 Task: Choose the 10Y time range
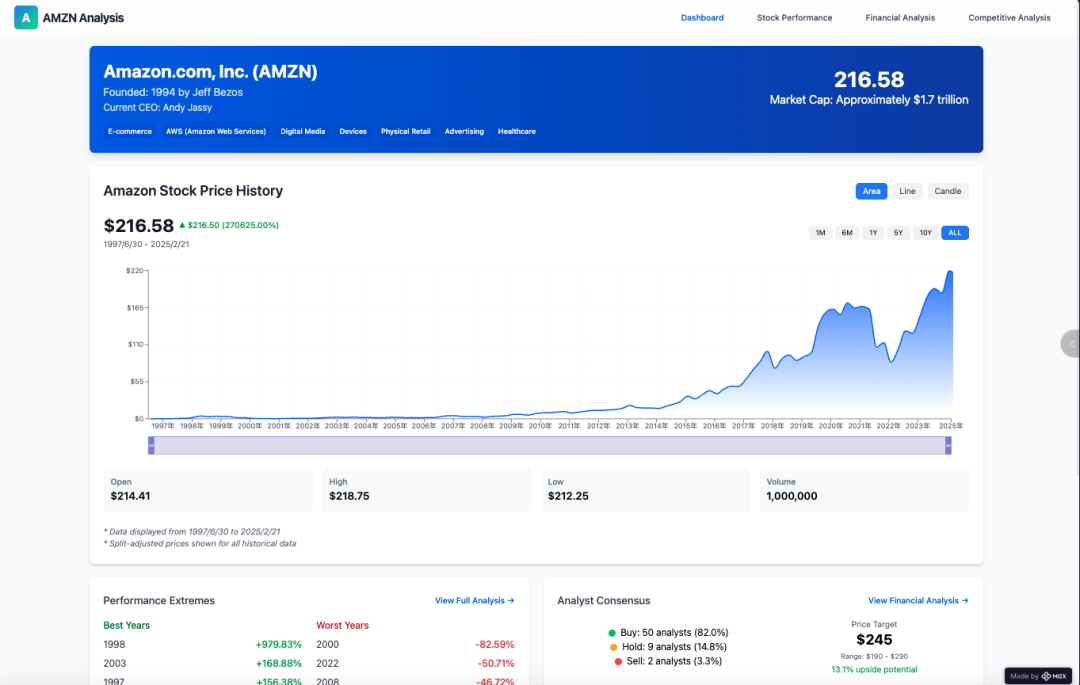[926, 233]
